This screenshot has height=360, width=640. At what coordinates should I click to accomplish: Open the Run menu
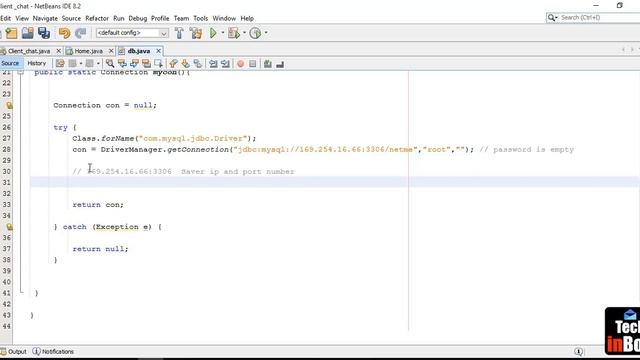118,18
